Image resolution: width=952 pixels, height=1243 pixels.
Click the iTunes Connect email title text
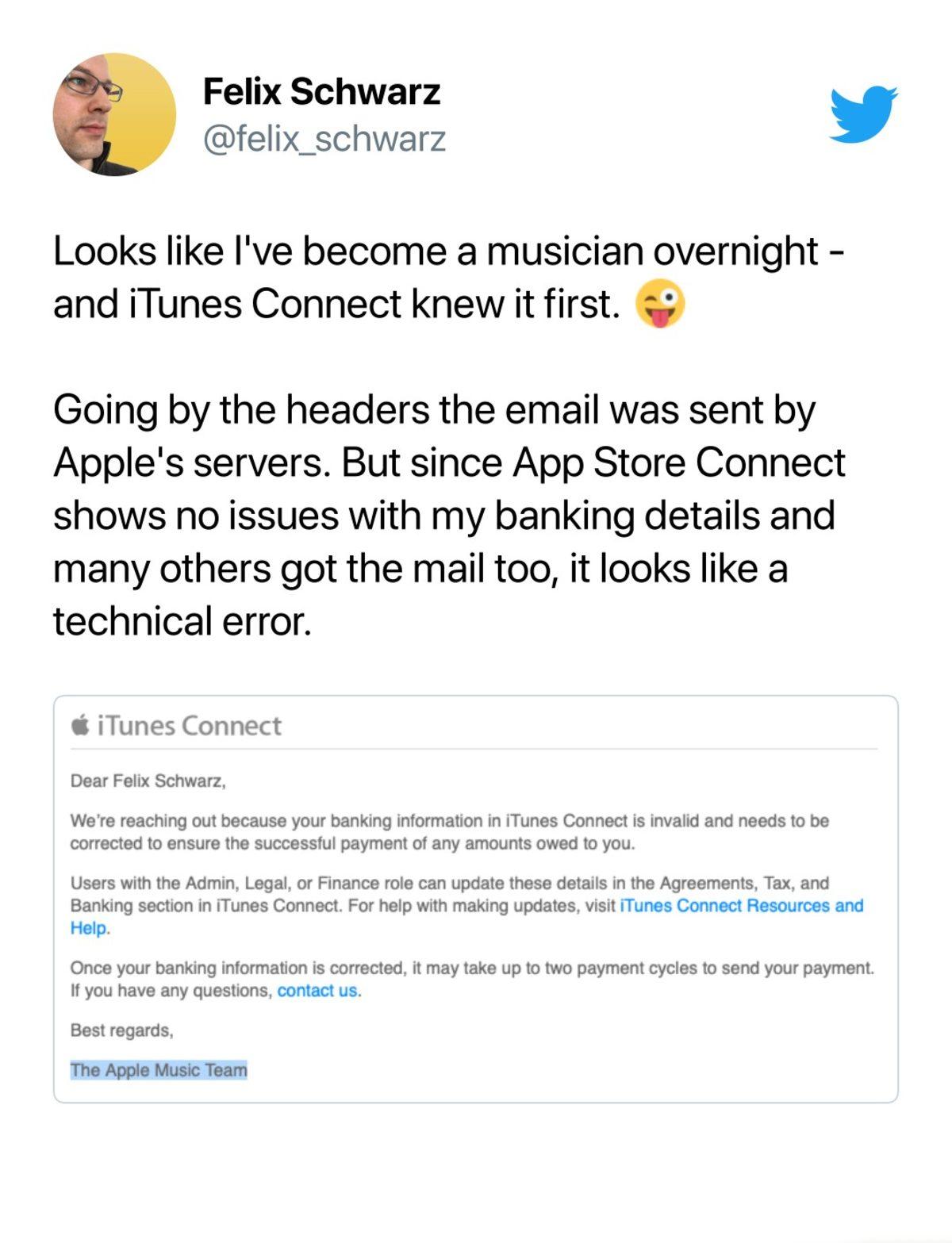189,724
